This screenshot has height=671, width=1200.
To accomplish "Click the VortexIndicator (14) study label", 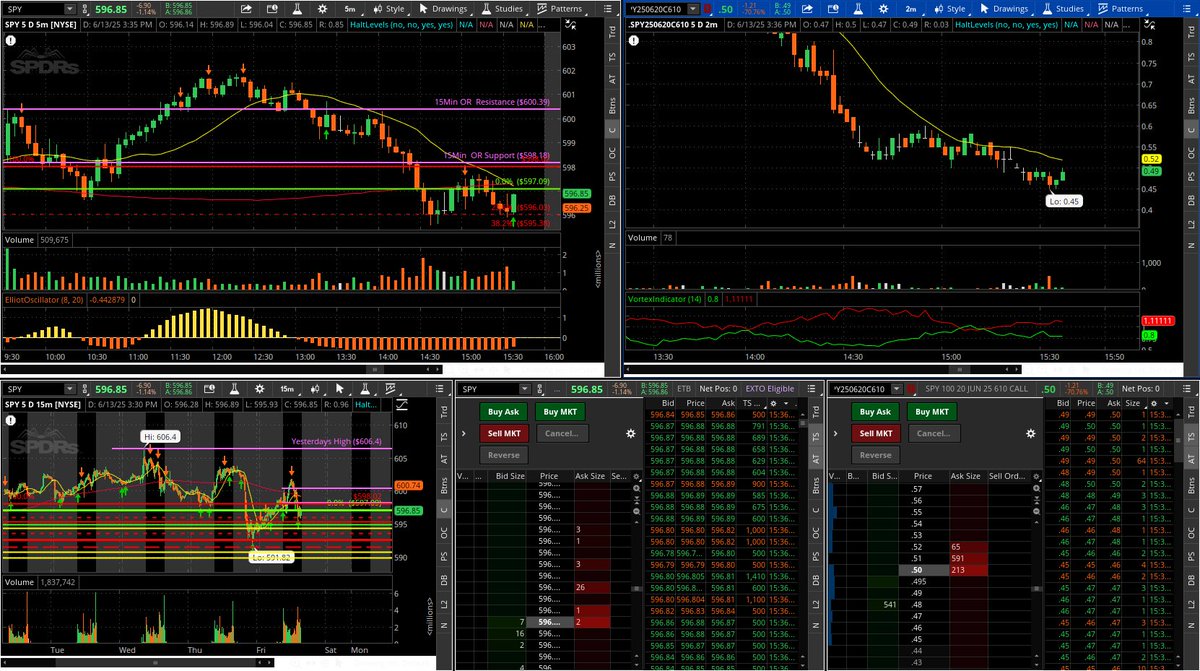I will click(x=666, y=298).
